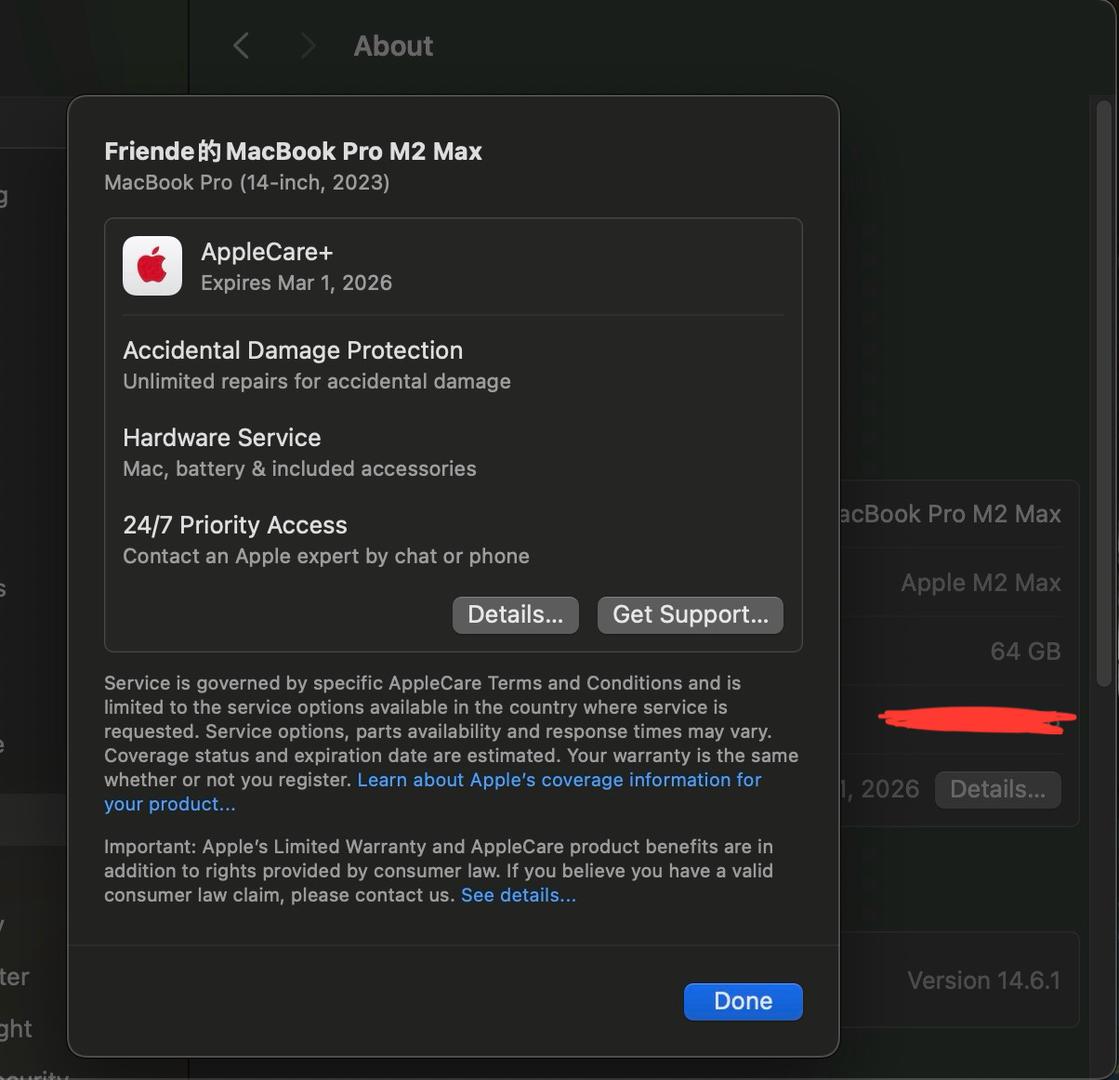Click the 'Friende的MacBook Pro M2 Max' title
The image size is (1119, 1080).
tap(293, 151)
